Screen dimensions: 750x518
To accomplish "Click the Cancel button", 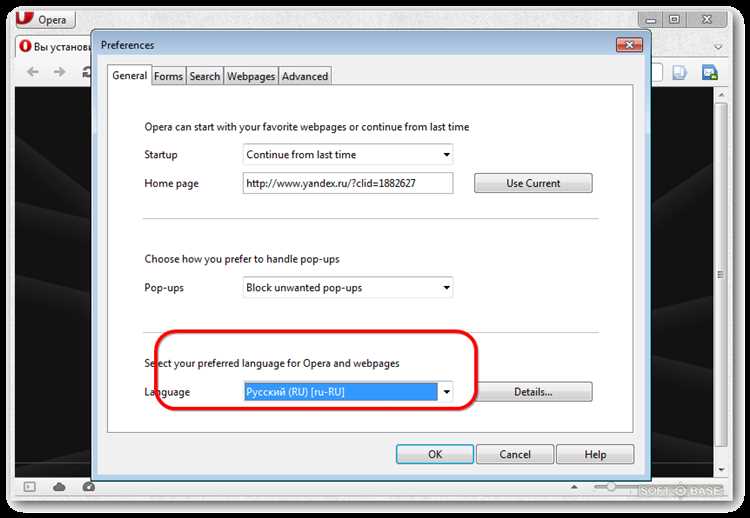I will (515, 454).
